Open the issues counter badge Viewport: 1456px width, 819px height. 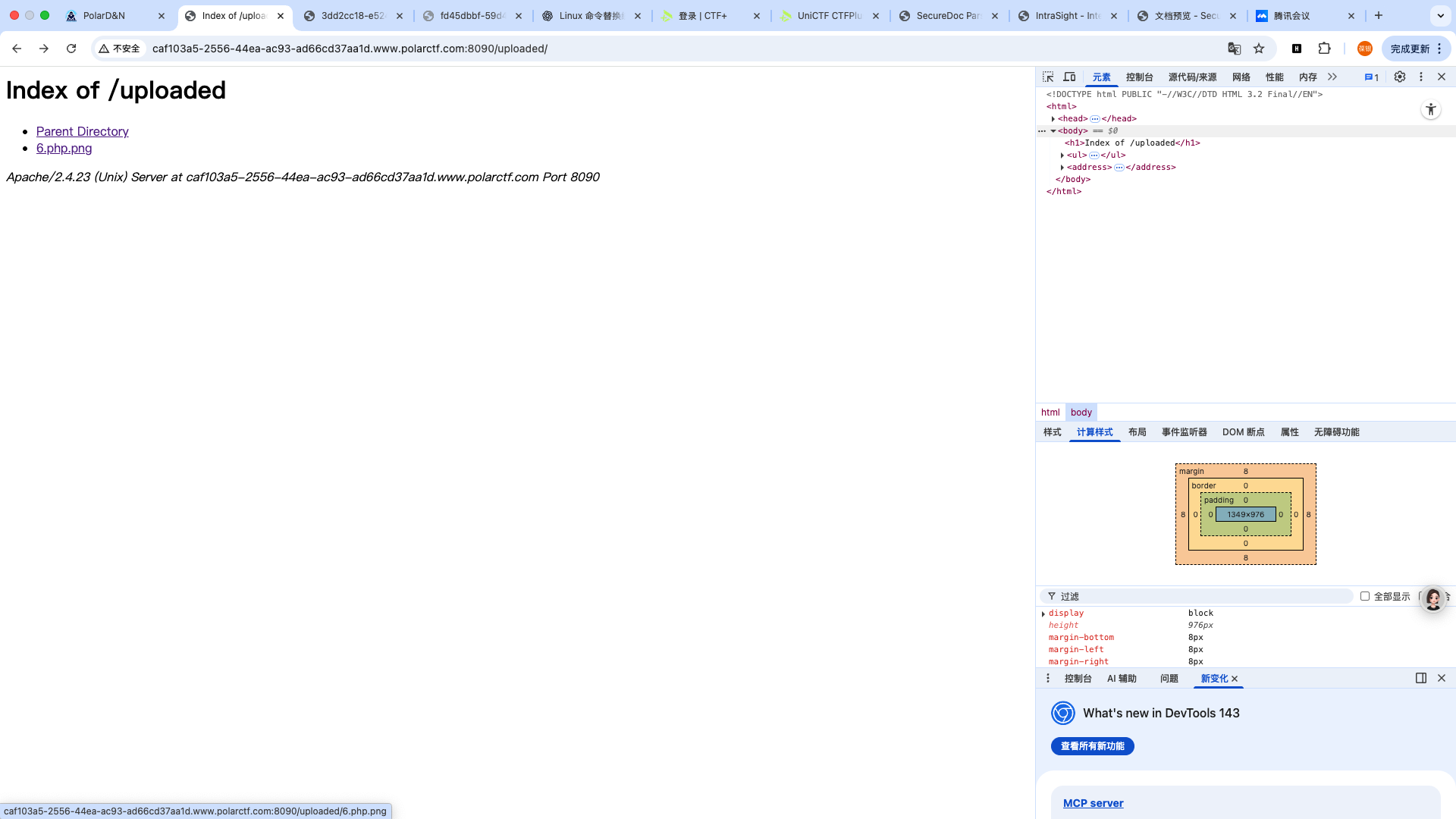tap(1371, 77)
